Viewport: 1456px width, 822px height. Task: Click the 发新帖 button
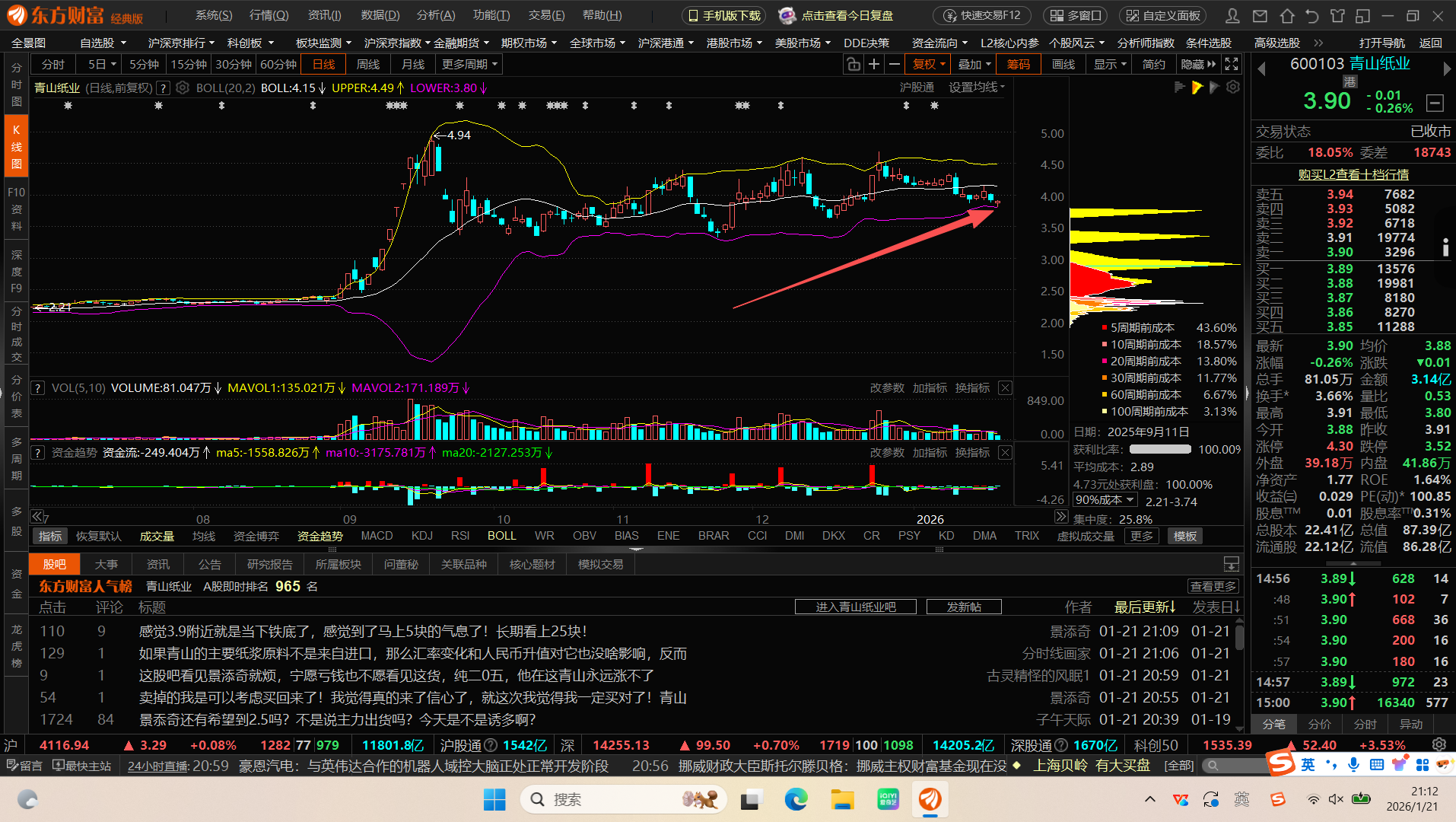964,607
